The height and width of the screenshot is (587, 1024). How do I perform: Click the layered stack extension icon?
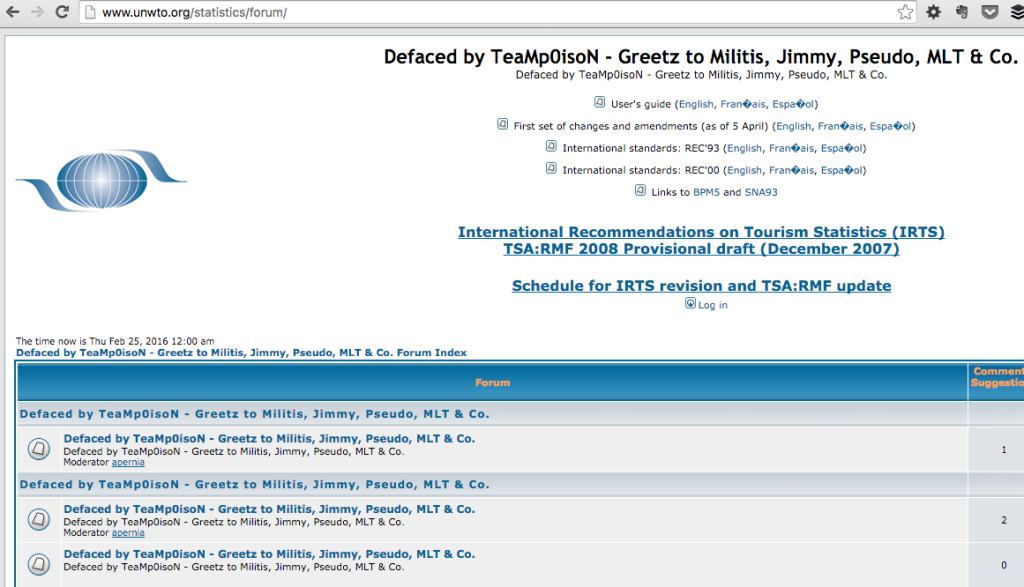(1017, 12)
